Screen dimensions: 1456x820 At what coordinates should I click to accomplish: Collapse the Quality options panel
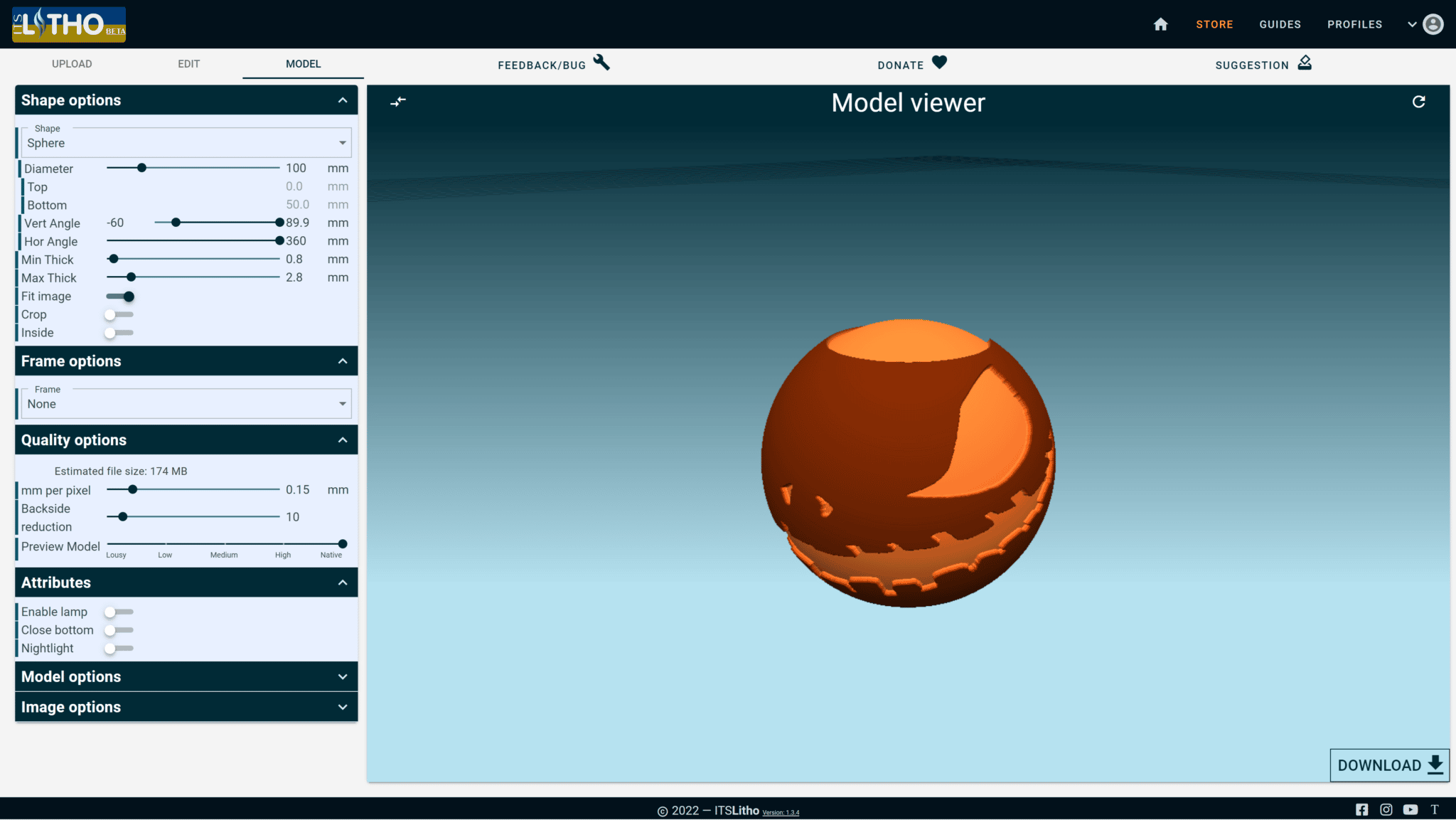(x=343, y=440)
